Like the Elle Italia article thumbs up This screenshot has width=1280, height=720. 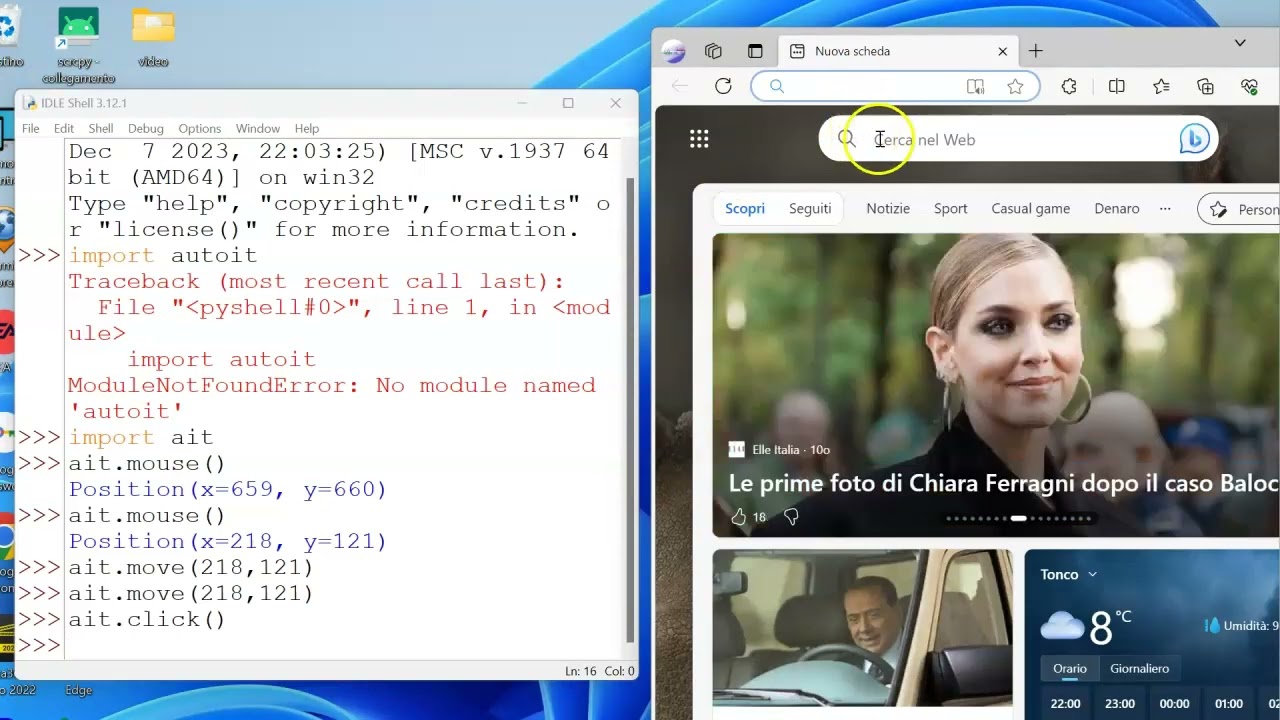pos(739,517)
